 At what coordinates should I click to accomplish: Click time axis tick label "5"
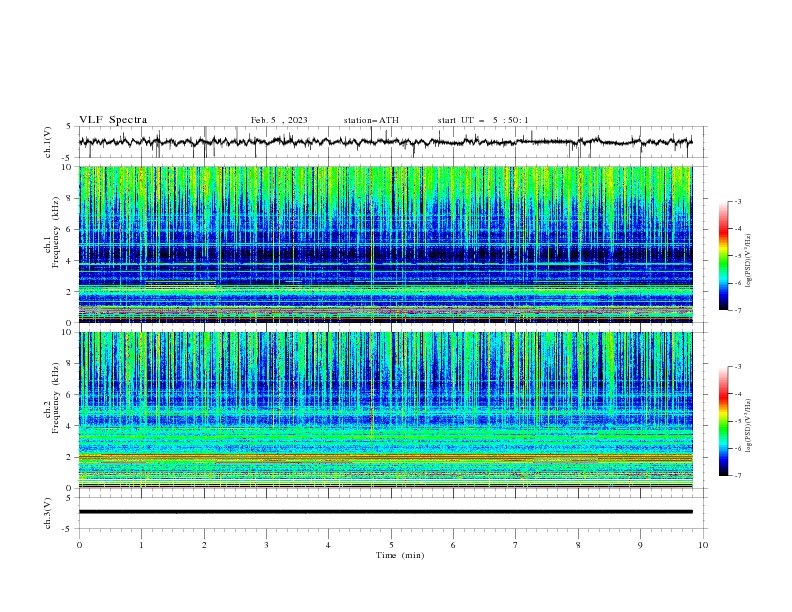391,545
